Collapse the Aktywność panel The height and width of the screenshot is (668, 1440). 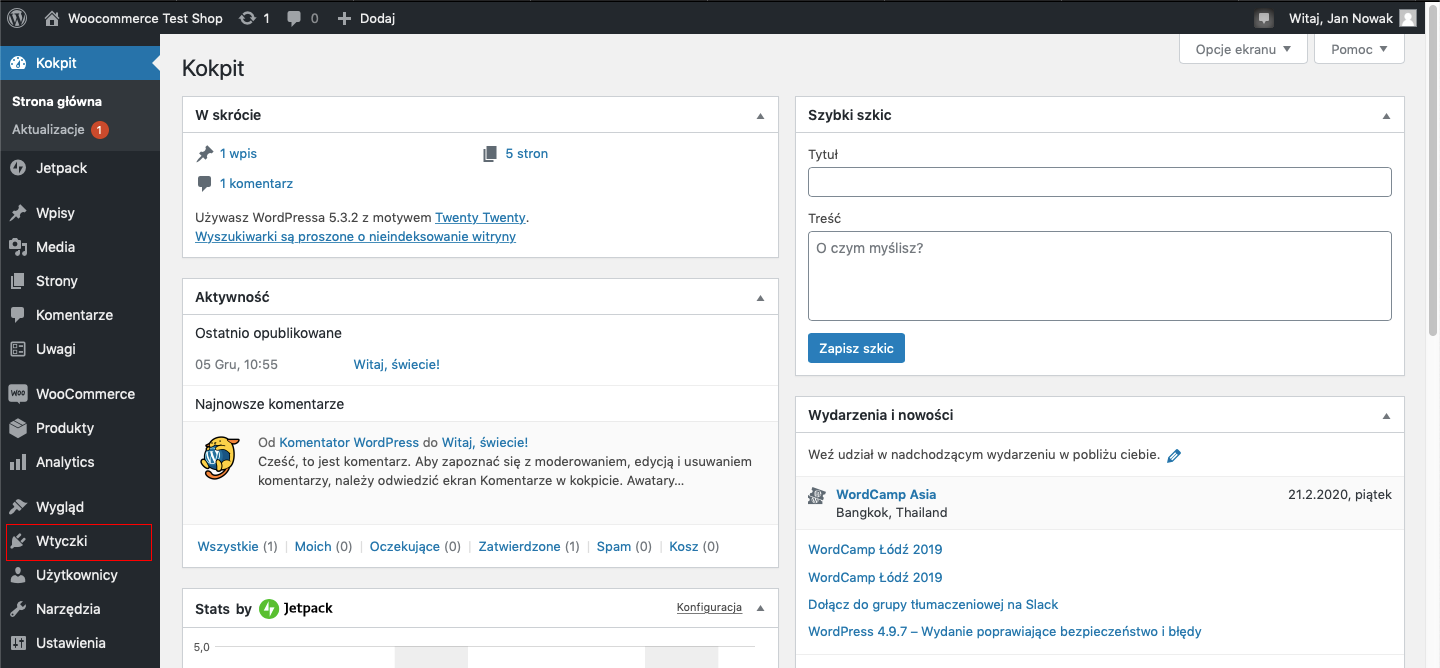pyautogui.click(x=760, y=298)
